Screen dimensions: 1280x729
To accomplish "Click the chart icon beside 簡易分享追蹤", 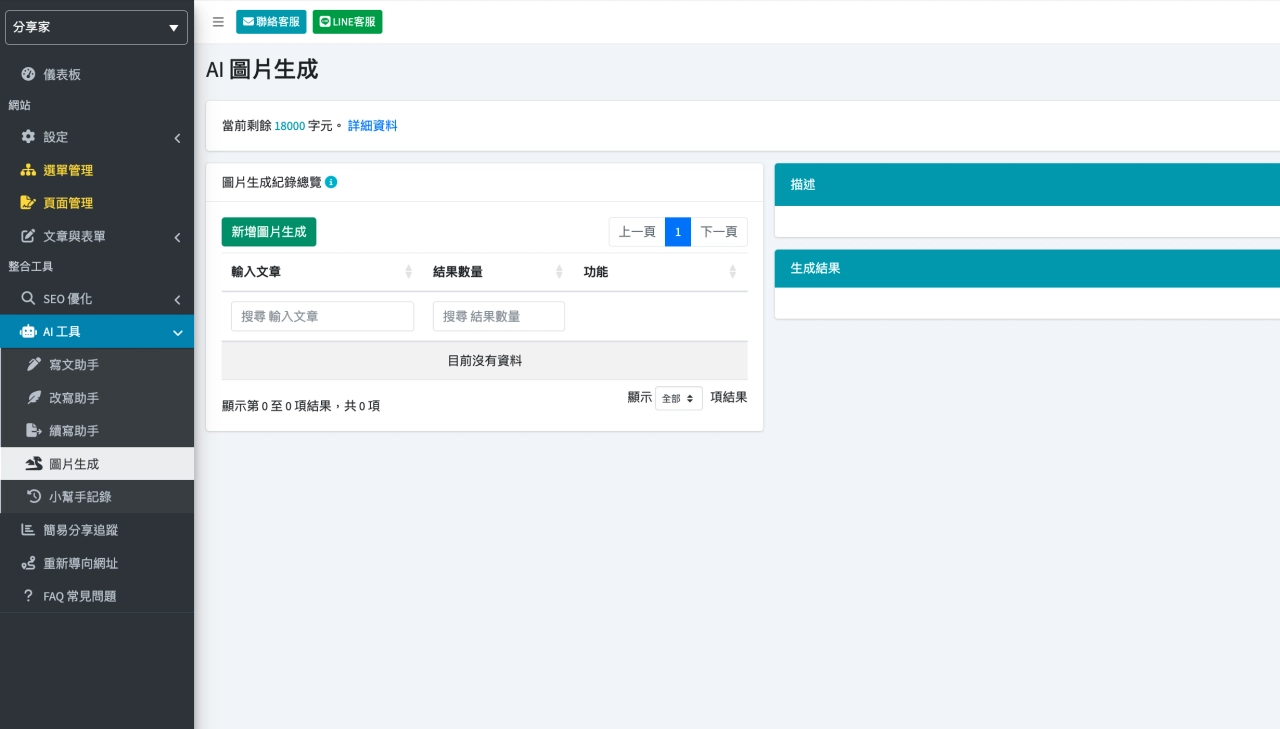I will coord(28,529).
